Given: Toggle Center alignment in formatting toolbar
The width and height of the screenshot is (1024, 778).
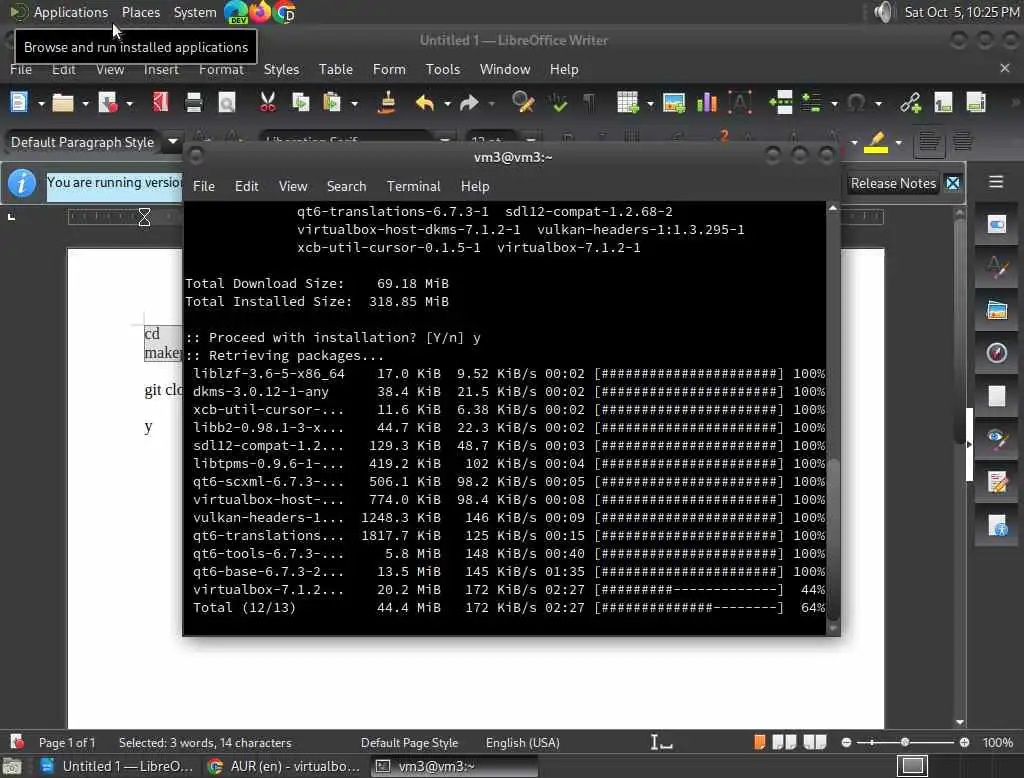Looking at the screenshot, I should click(963, 142).
